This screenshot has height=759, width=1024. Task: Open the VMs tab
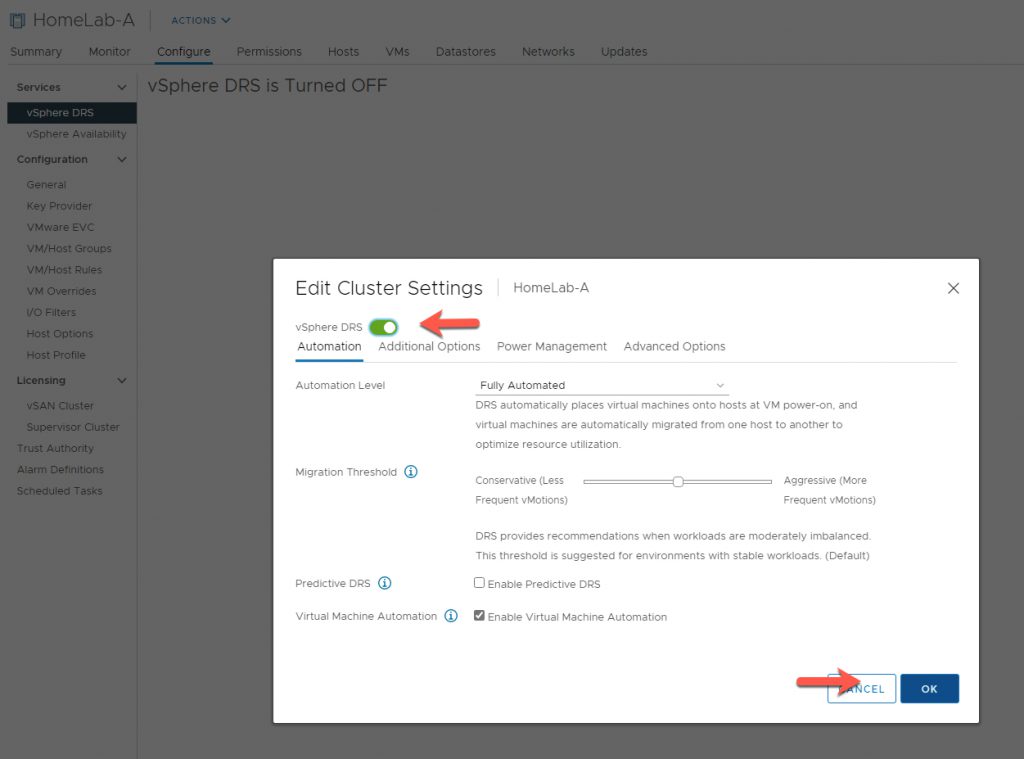click(397, 52)
